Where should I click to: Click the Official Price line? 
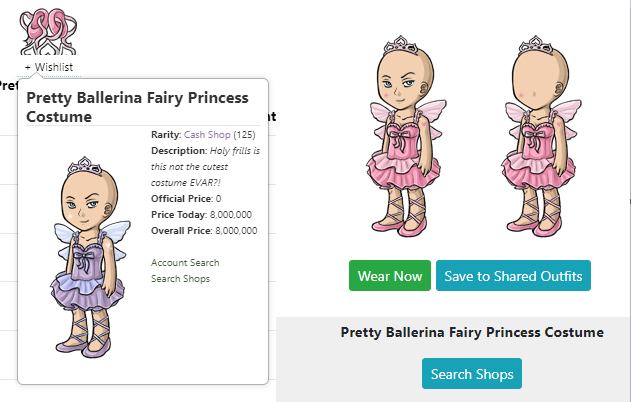click(x=188, y=199)
